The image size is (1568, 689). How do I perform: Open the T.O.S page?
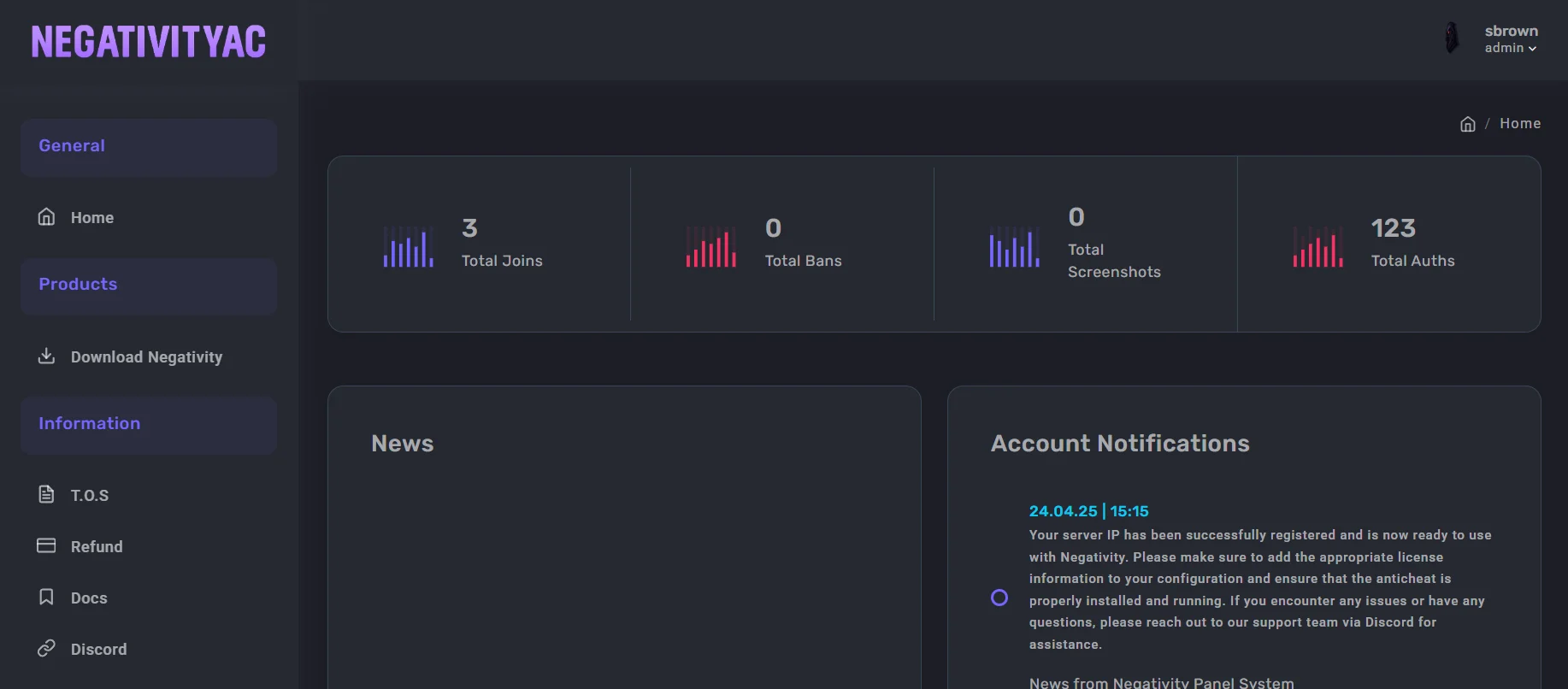click(90, 496)
